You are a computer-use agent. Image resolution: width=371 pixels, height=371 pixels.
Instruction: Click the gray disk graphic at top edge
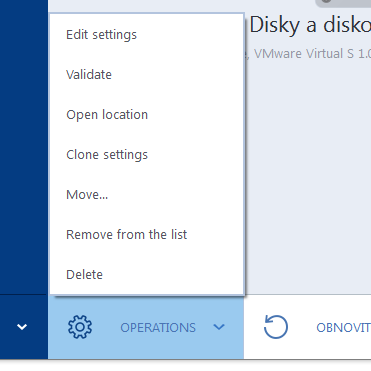point(343,3)
